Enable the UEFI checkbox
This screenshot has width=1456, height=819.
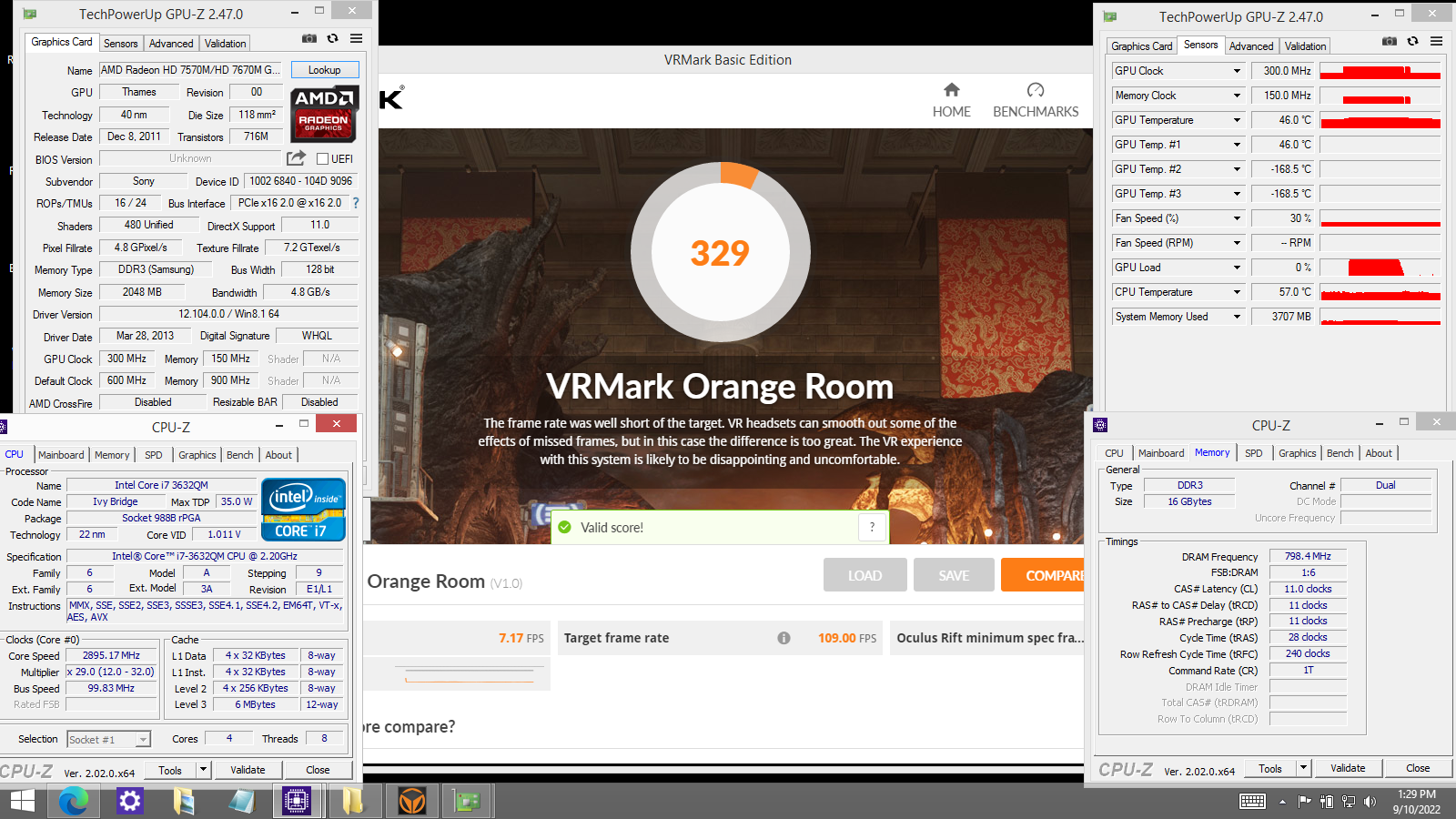tap(322, 158)
